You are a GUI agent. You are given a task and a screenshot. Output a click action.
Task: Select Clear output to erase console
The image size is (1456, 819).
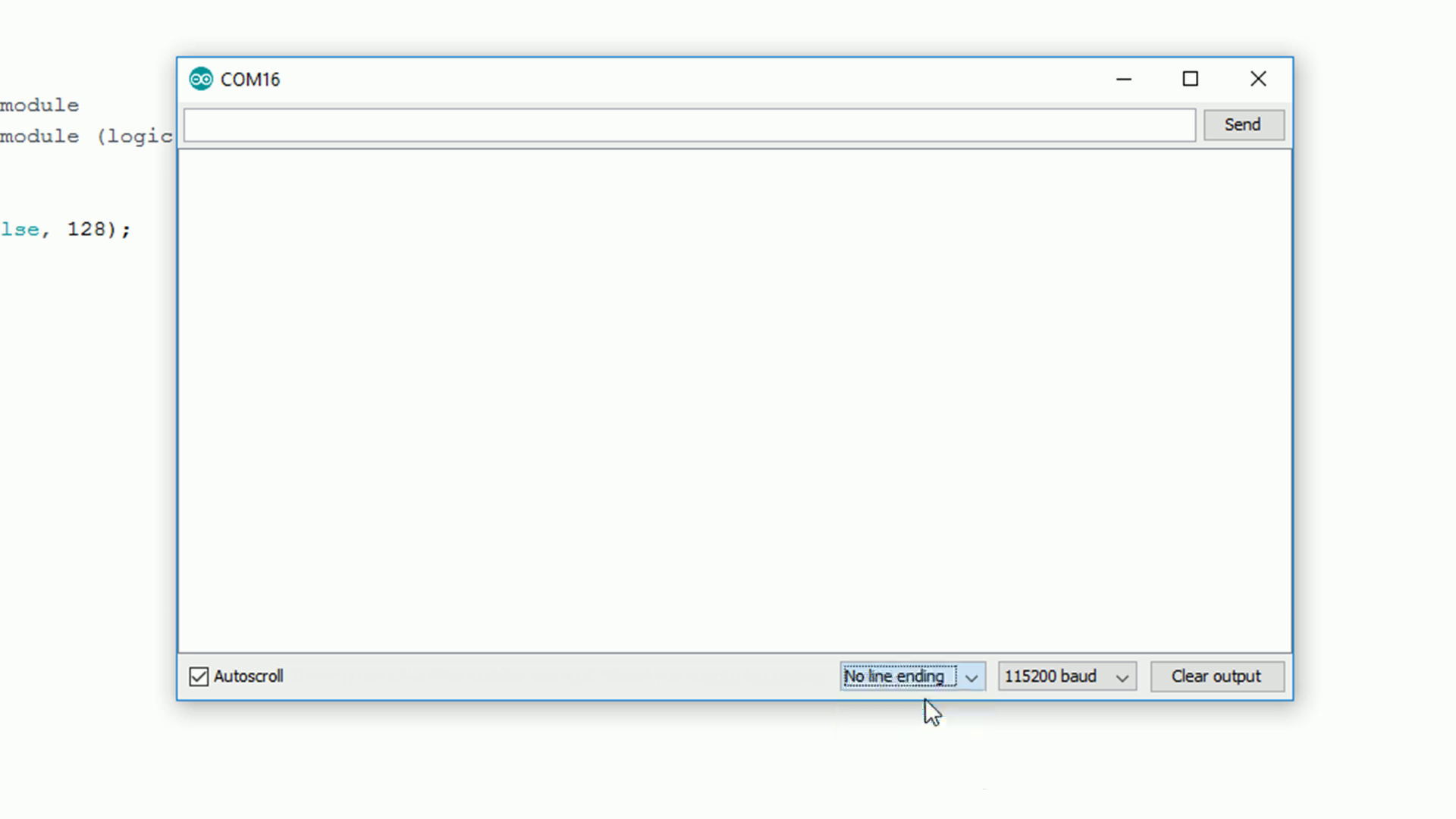click(x=1216, y=675)
